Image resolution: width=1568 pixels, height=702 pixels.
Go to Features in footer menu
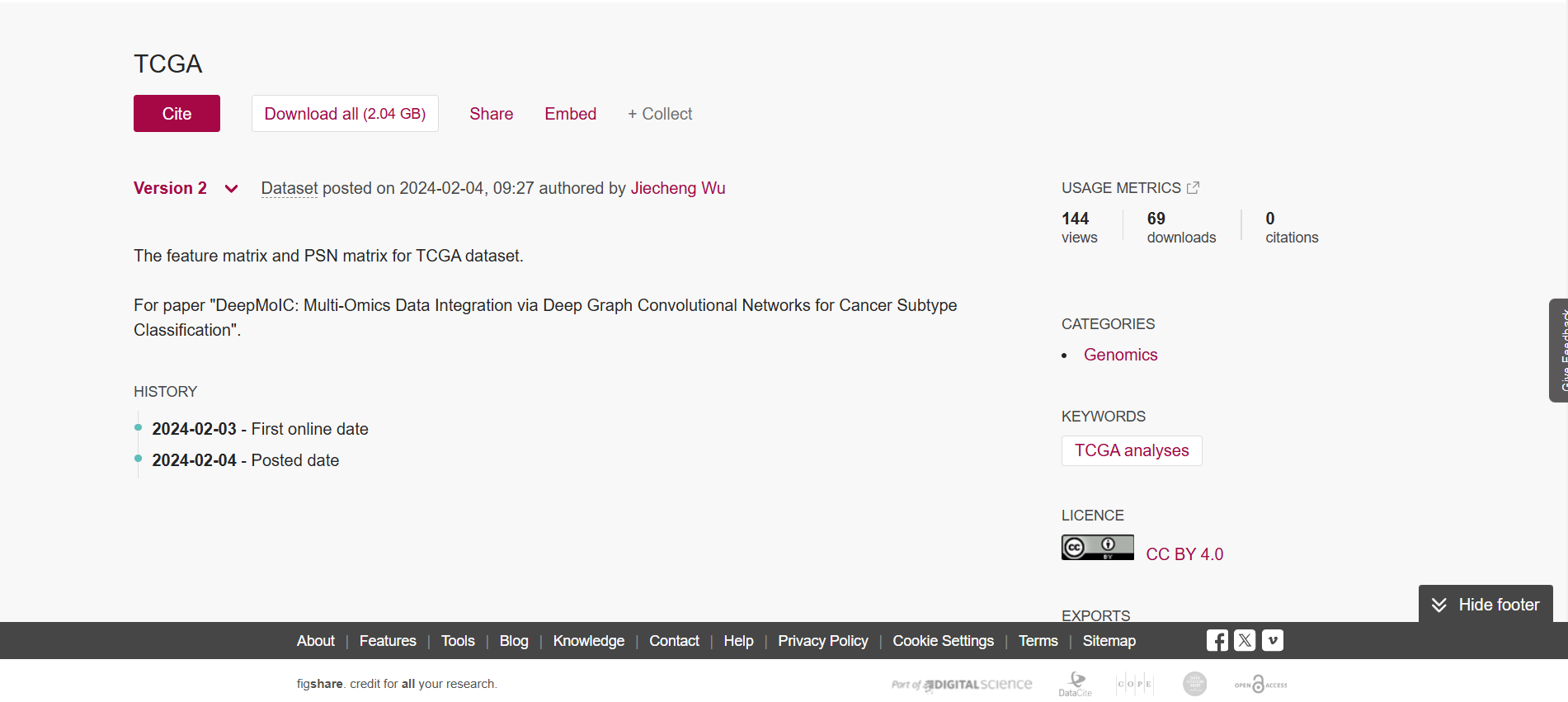[388, 641]
